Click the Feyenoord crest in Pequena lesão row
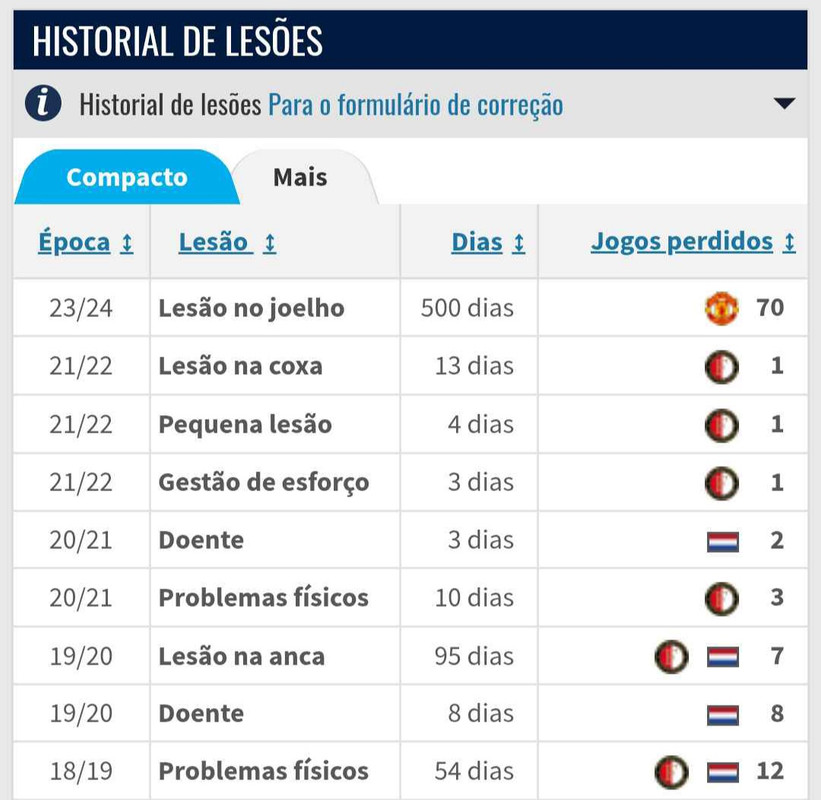The image size is (821, 800). [722, 425]
